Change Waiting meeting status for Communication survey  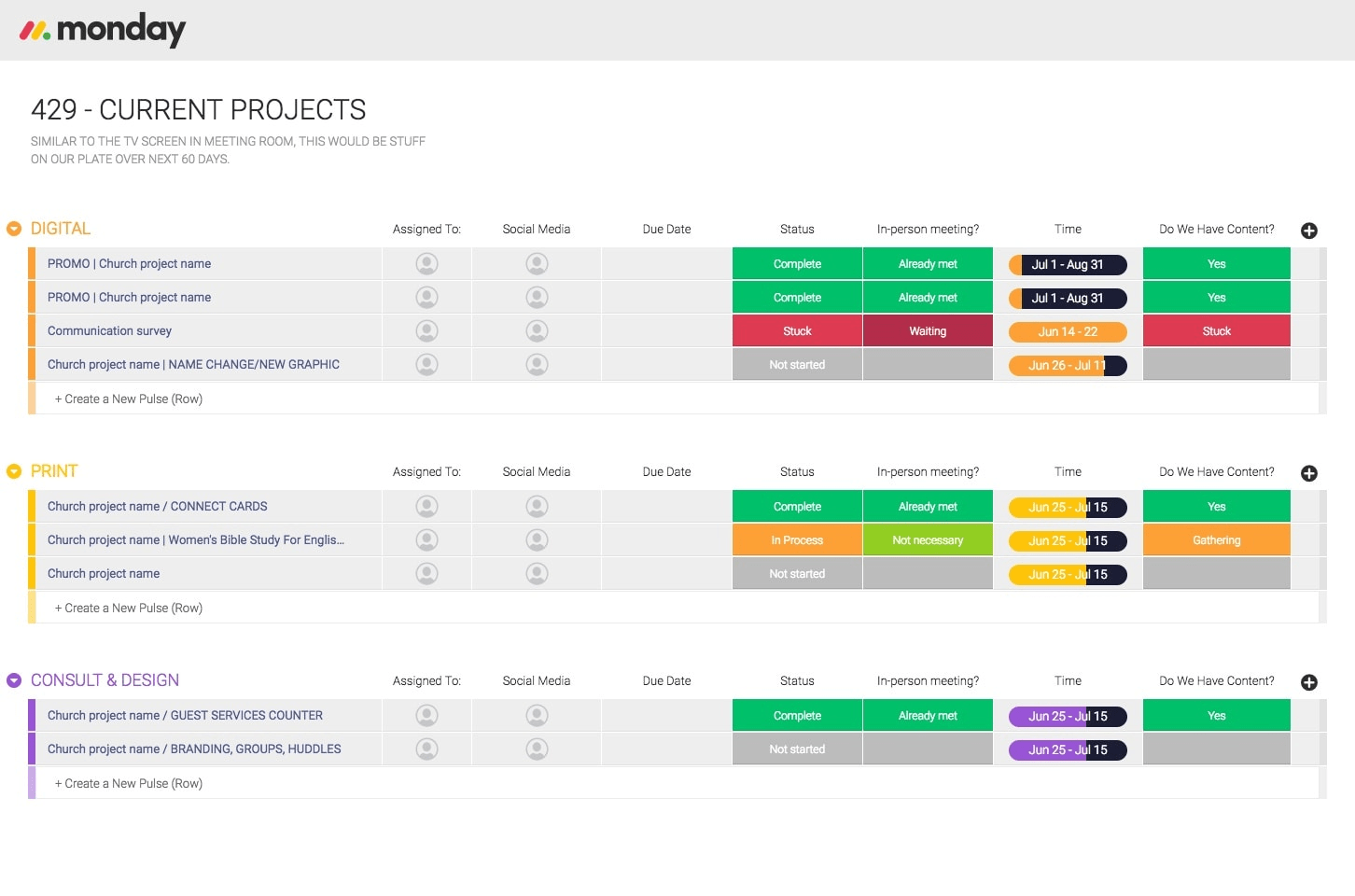[x=928, y=330]
